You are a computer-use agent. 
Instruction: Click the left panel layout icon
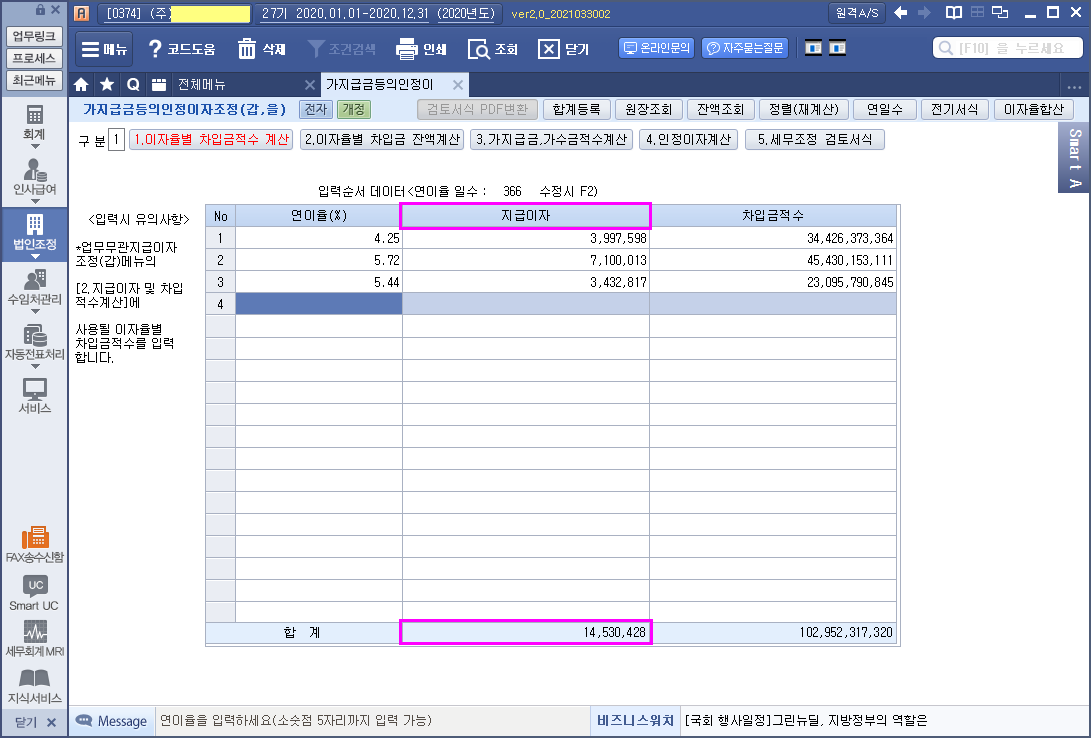click(x=813, y=48)
